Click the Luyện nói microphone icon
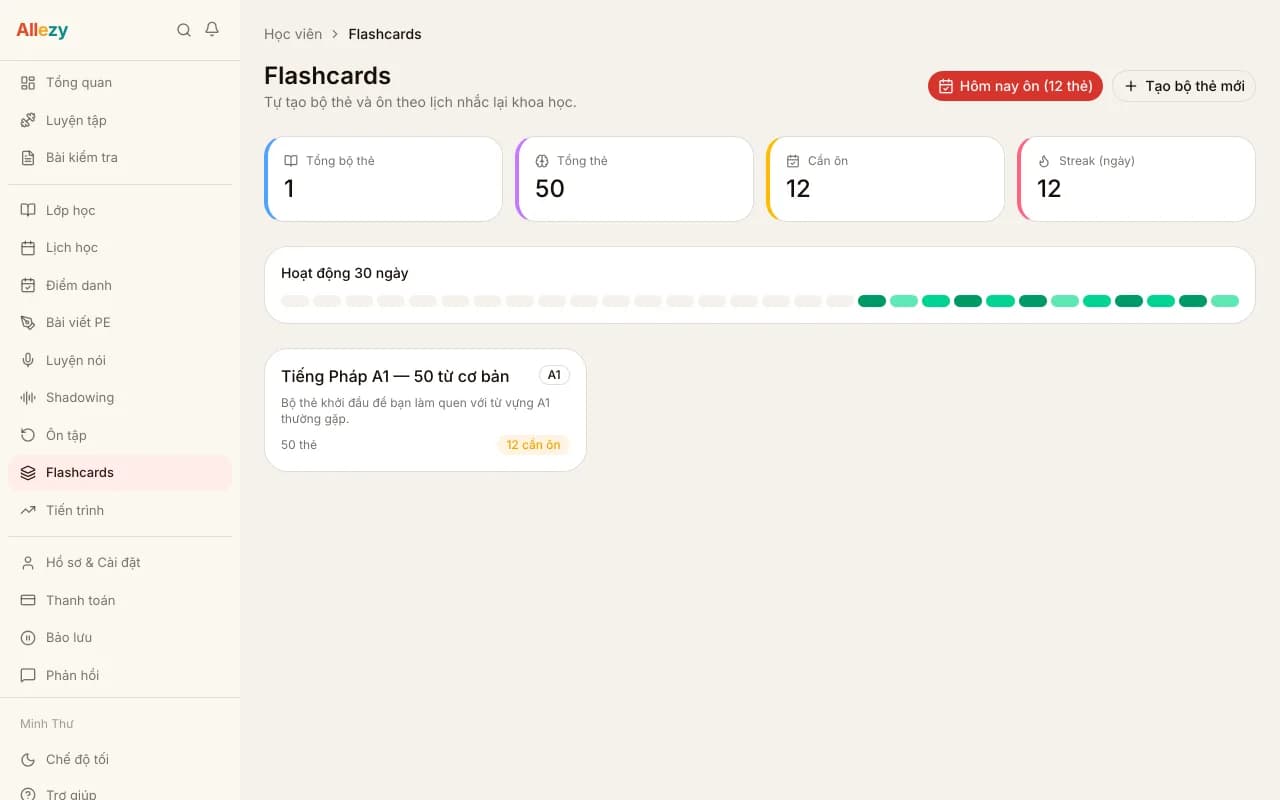The image size is (1280, 800). (28, 360)
